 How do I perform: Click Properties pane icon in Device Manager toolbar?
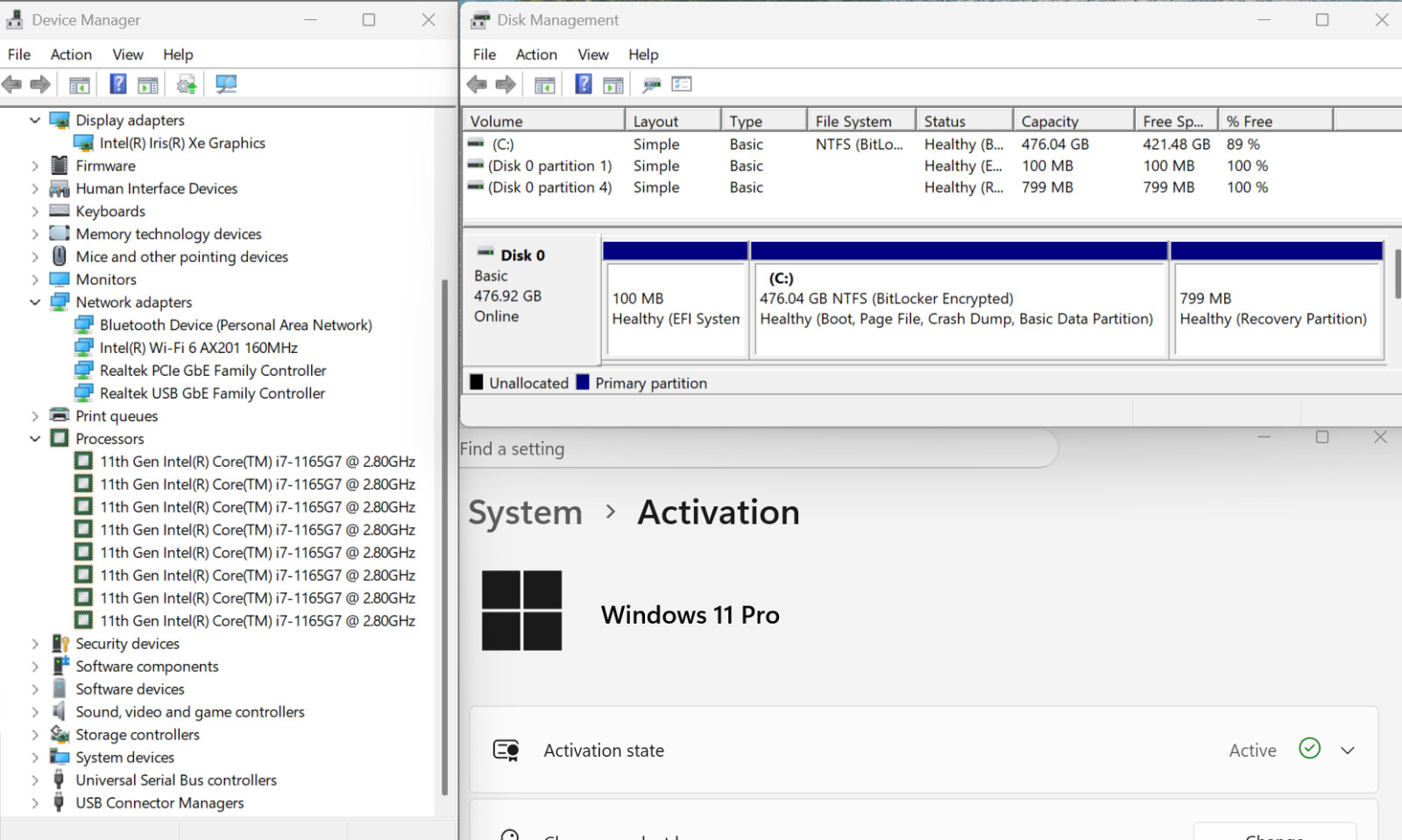point(148,85)
